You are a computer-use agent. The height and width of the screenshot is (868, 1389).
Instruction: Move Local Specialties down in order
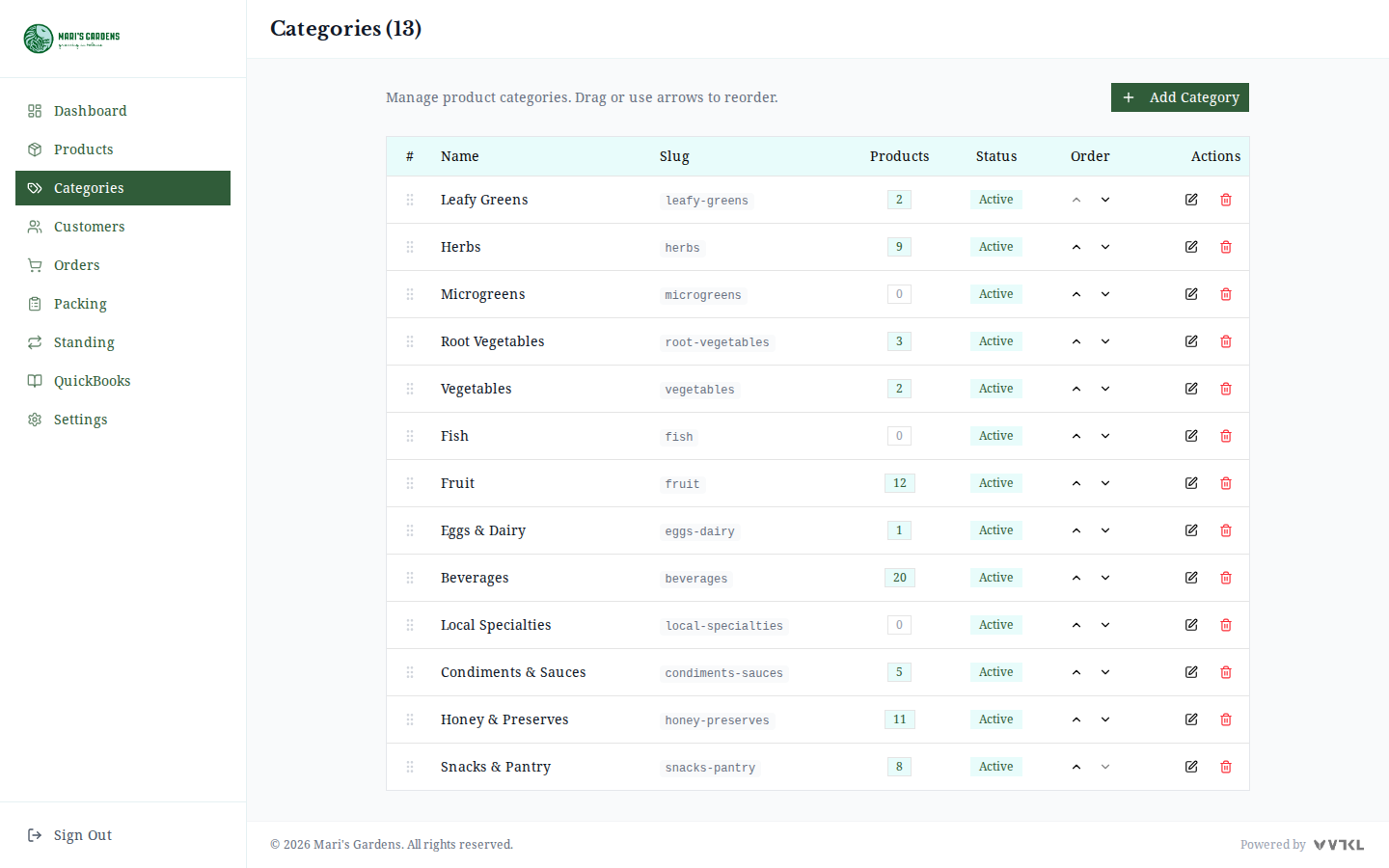click(x=1105, y=625)
